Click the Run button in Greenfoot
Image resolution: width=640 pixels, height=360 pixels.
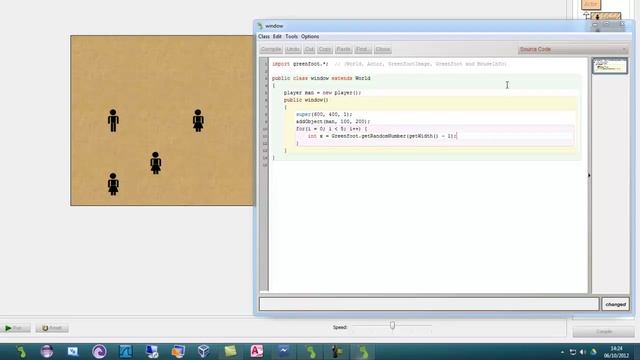(16, 328)
